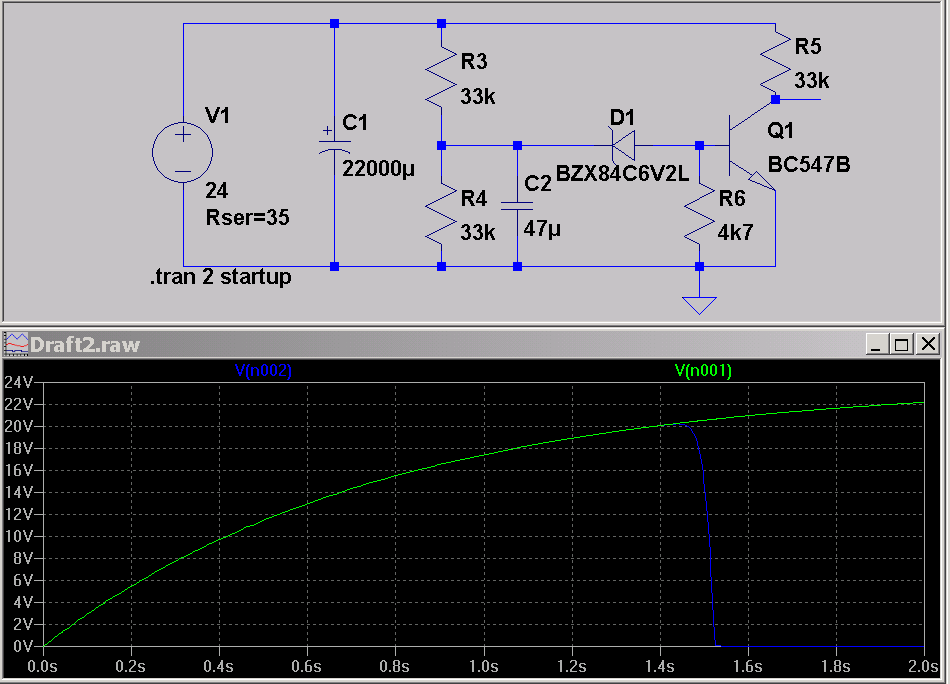The height and width of the screenshot is (684, 950).
Task: Click the .tran 2 startup directive
Action: [x=221, y=277]
